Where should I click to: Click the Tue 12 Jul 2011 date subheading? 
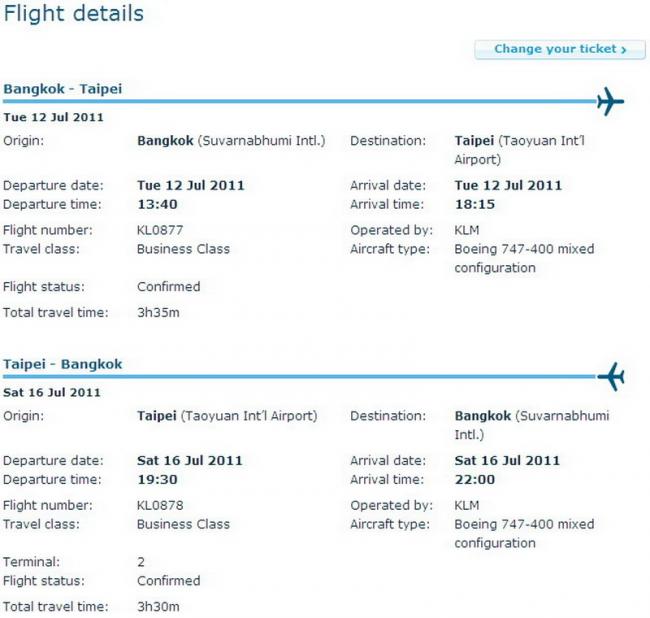tap(53, 117)
